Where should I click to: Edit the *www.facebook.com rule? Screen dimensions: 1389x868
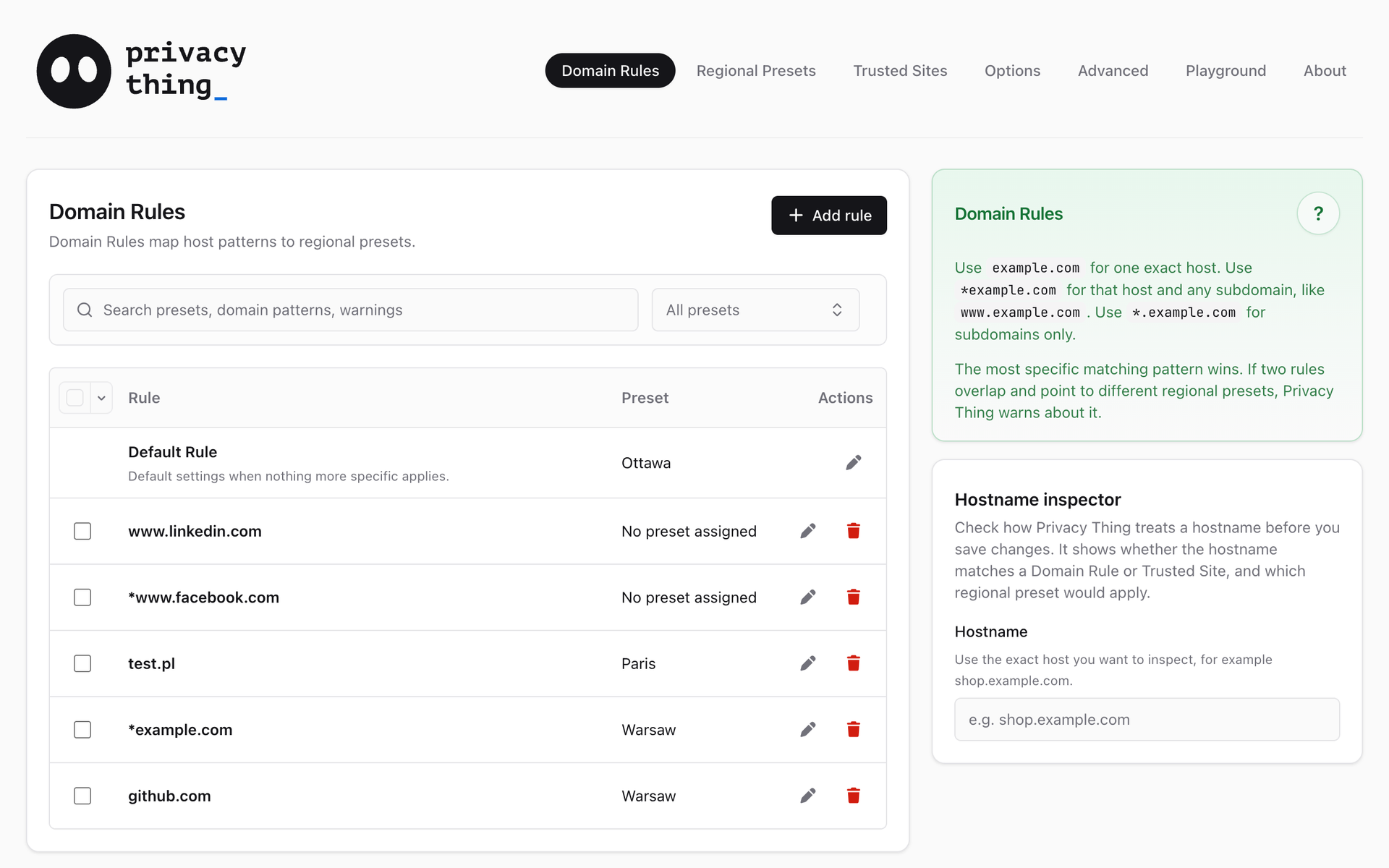808,597
